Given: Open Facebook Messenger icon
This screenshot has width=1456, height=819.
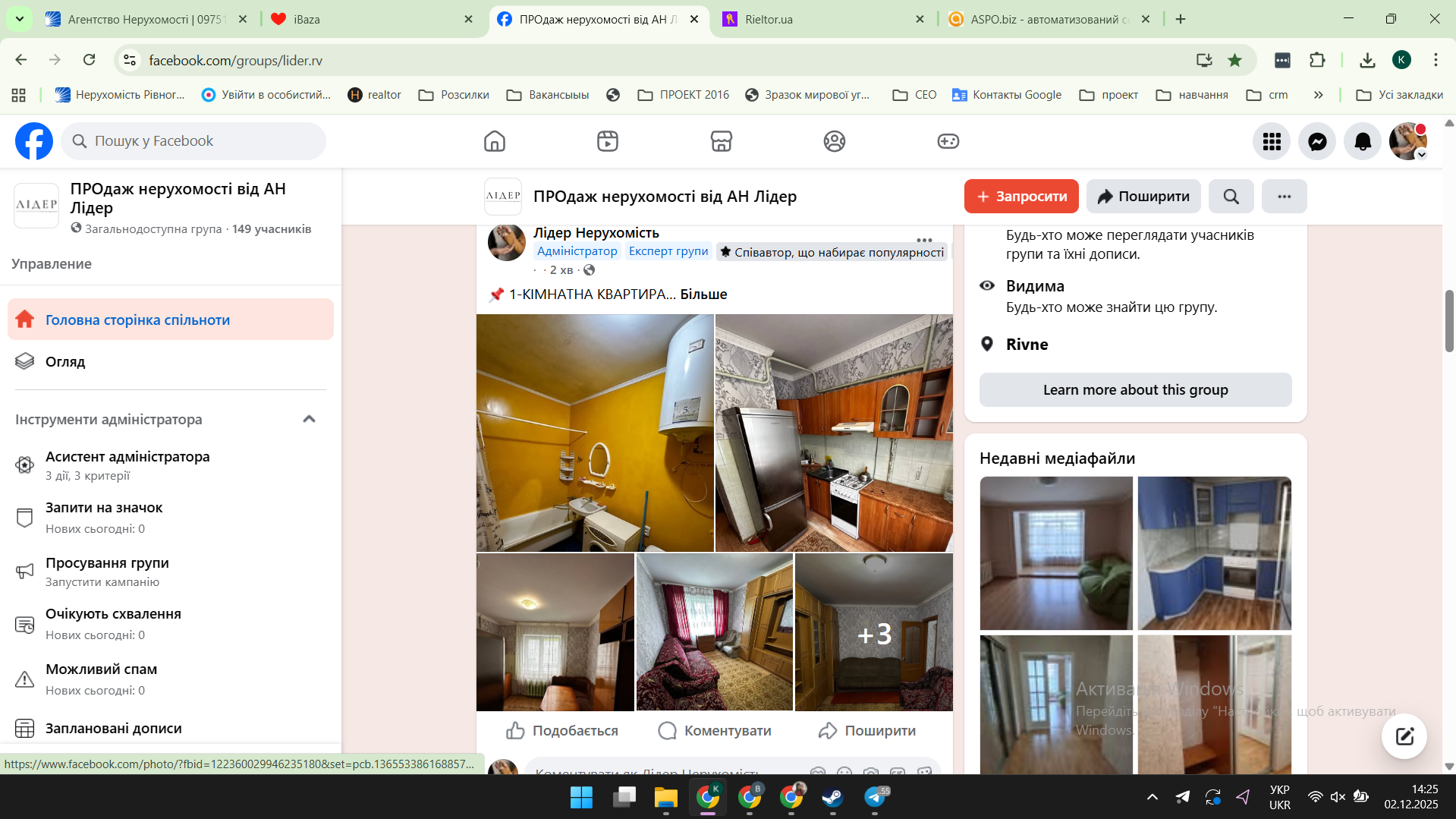Looking at the screenshot, I should click(1317, 141).
